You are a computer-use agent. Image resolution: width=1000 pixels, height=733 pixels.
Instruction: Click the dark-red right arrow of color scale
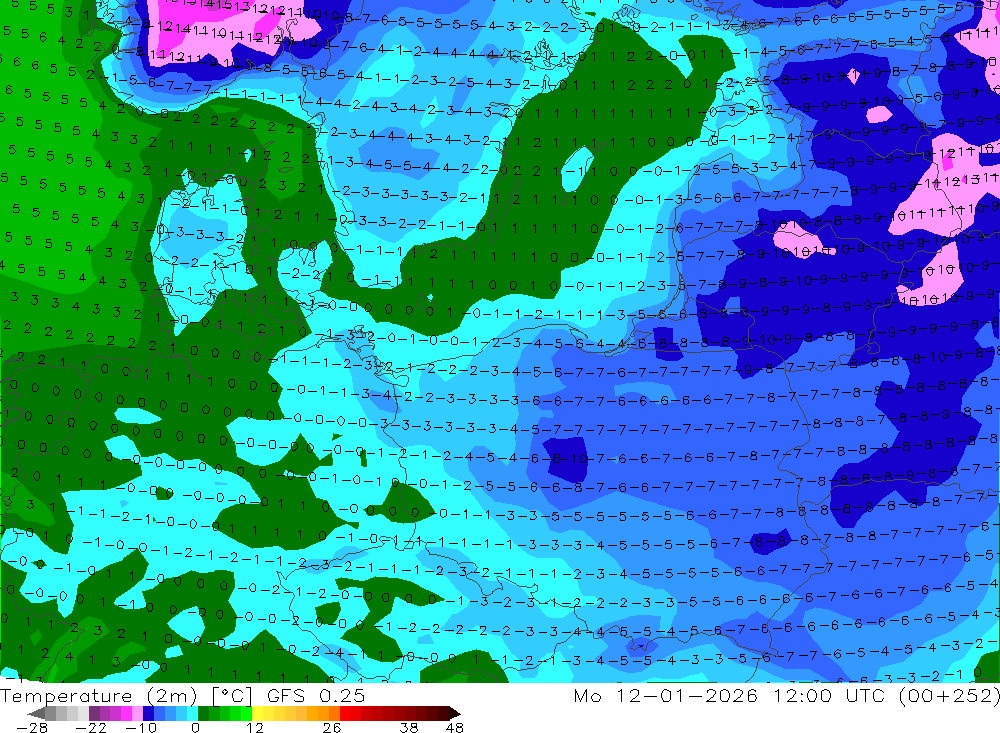point(454,713)
